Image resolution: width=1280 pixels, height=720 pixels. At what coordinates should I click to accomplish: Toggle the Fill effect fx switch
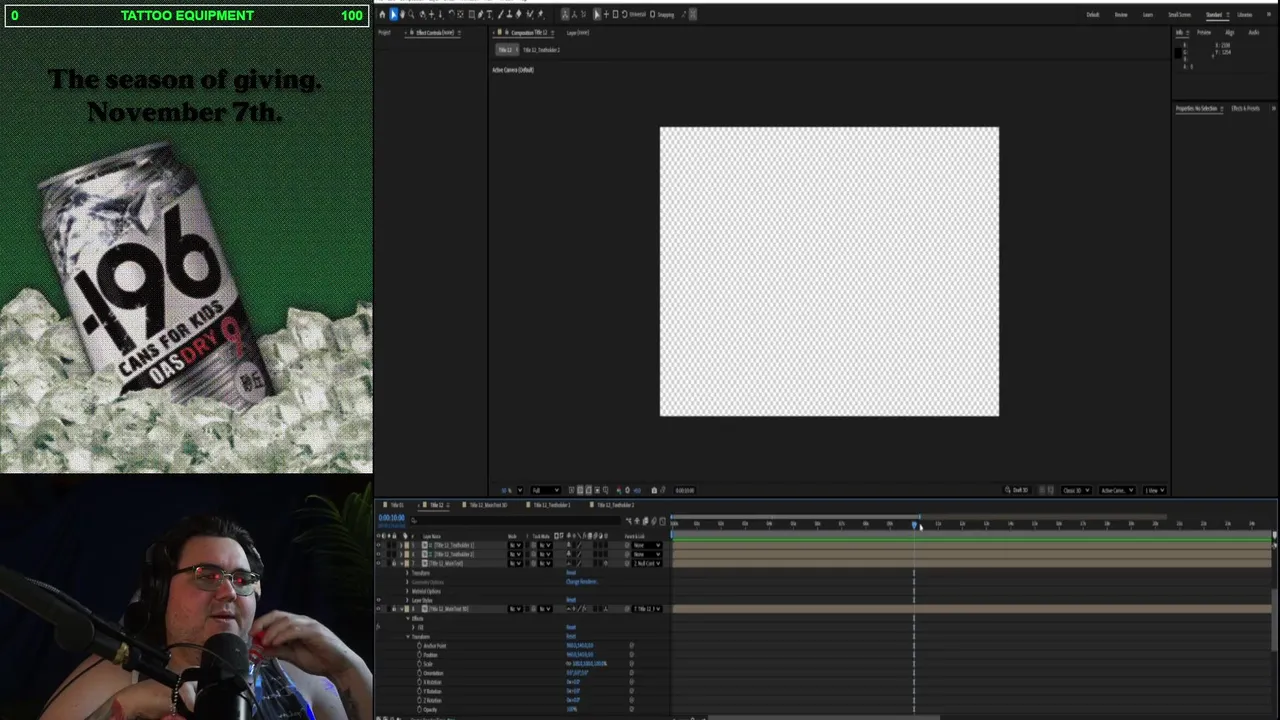(x=378, y=627)
